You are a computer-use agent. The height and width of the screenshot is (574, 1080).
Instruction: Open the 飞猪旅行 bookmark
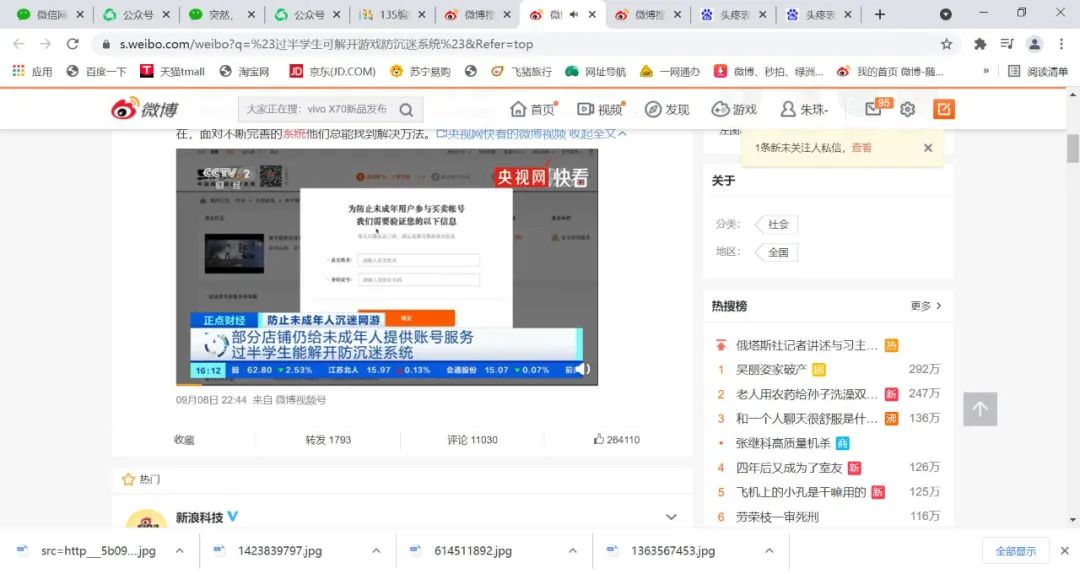pyautogui.click(x=521, y=72)
